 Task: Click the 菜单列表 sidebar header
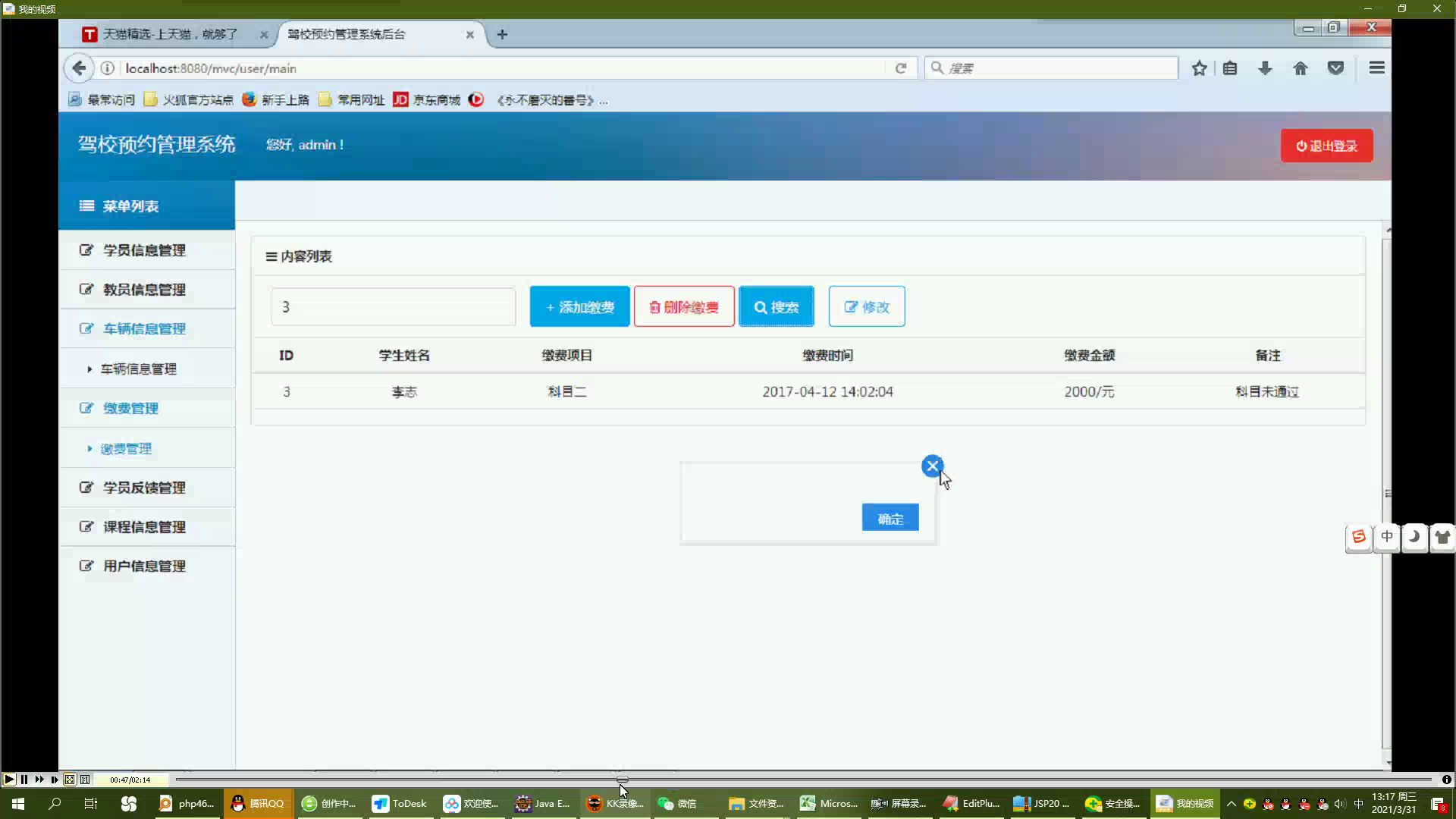[146, 206]
